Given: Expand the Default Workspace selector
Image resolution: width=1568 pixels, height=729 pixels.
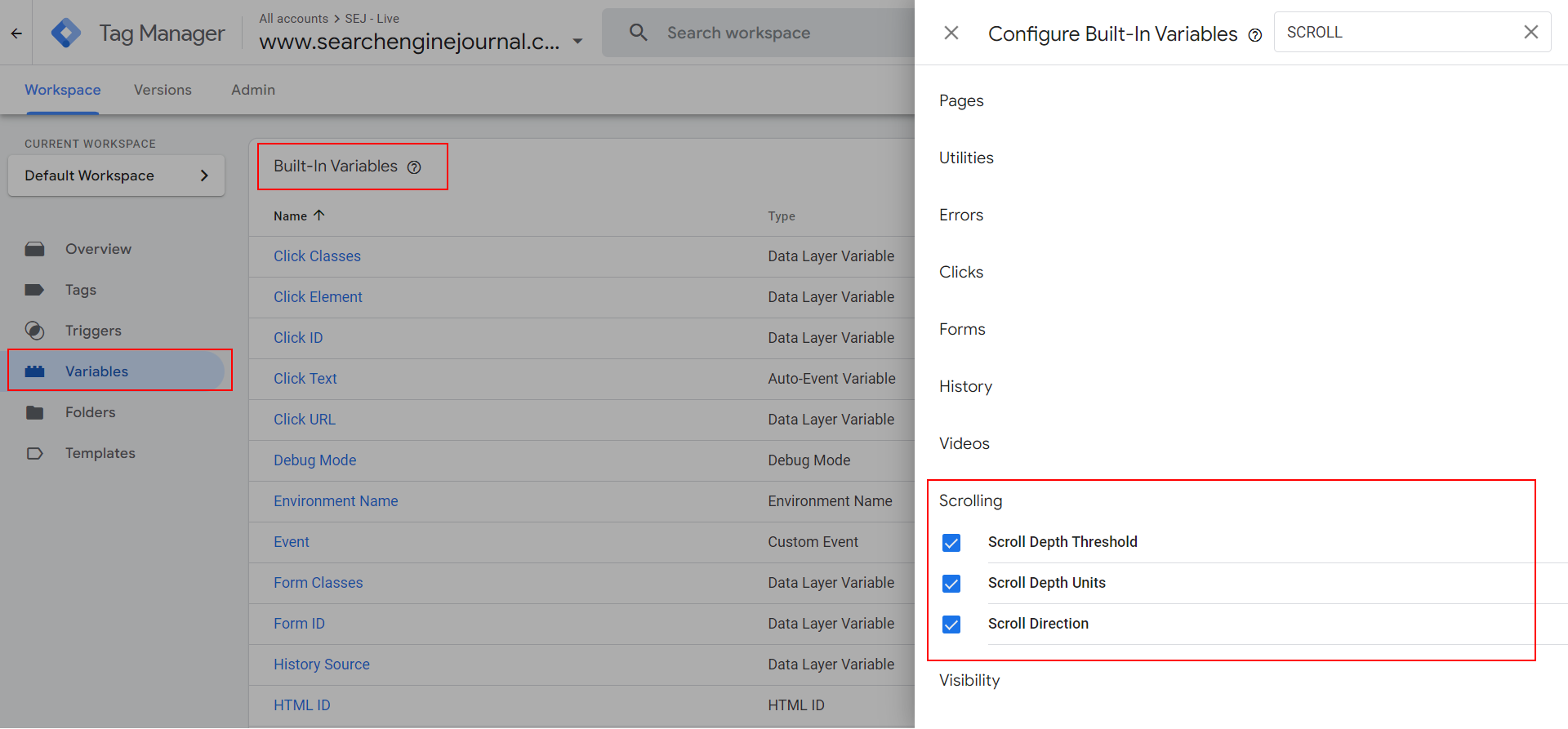Looking at the screenshot, I should [116, 176].
